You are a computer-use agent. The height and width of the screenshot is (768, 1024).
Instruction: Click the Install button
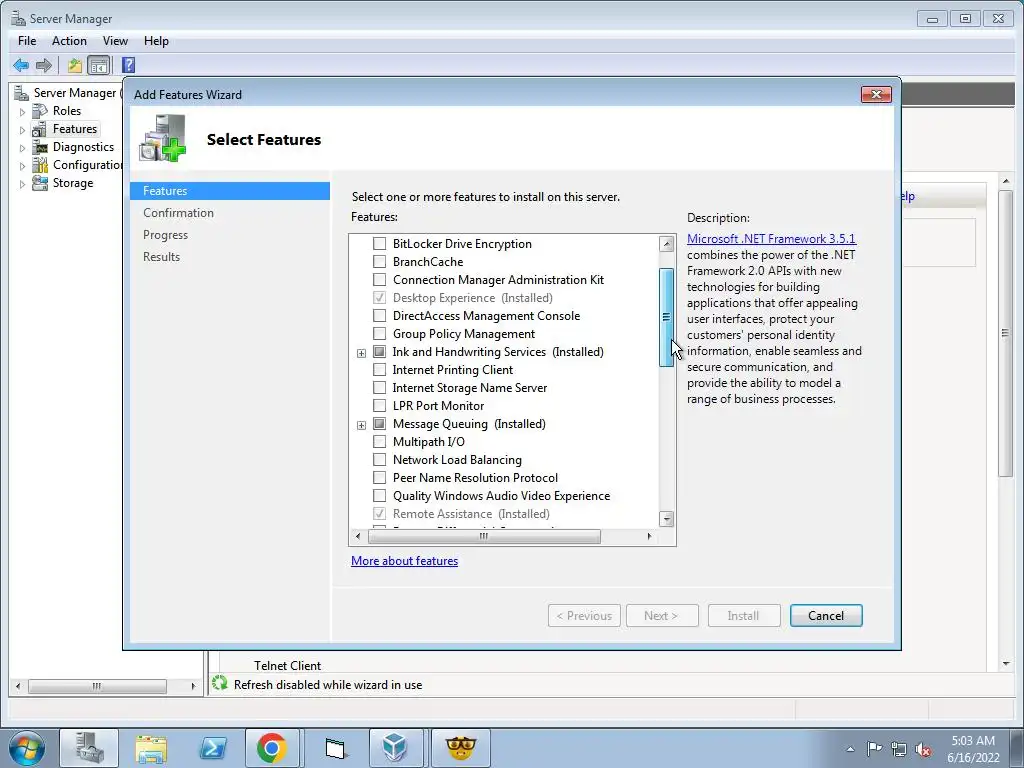[x=744, y=615]
